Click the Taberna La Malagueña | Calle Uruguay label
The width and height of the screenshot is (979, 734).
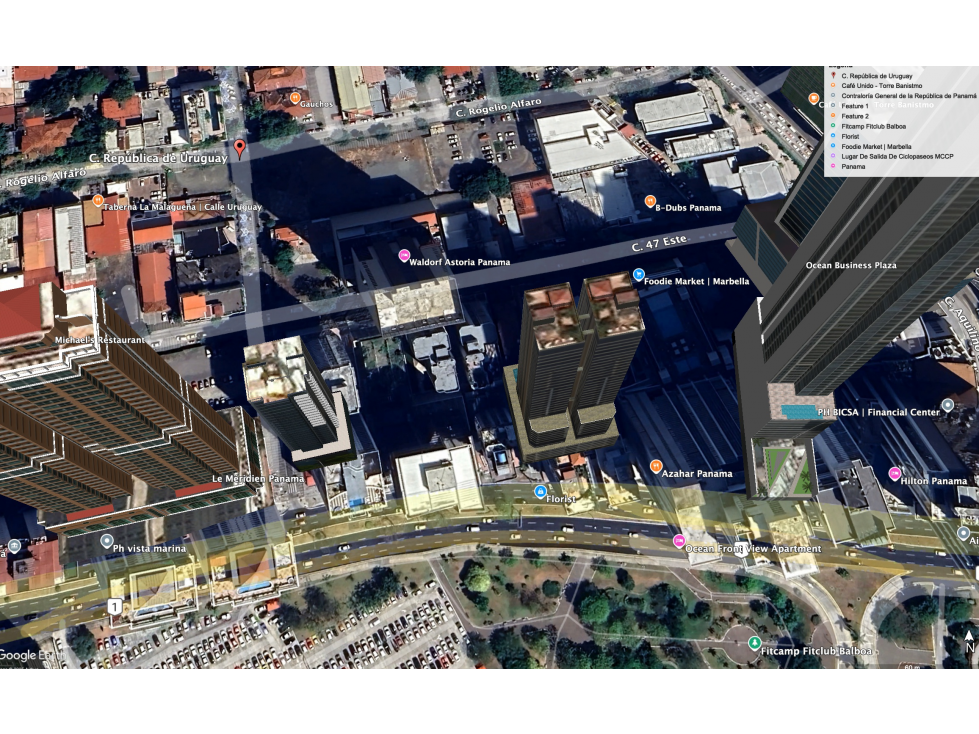click(182, 207)
